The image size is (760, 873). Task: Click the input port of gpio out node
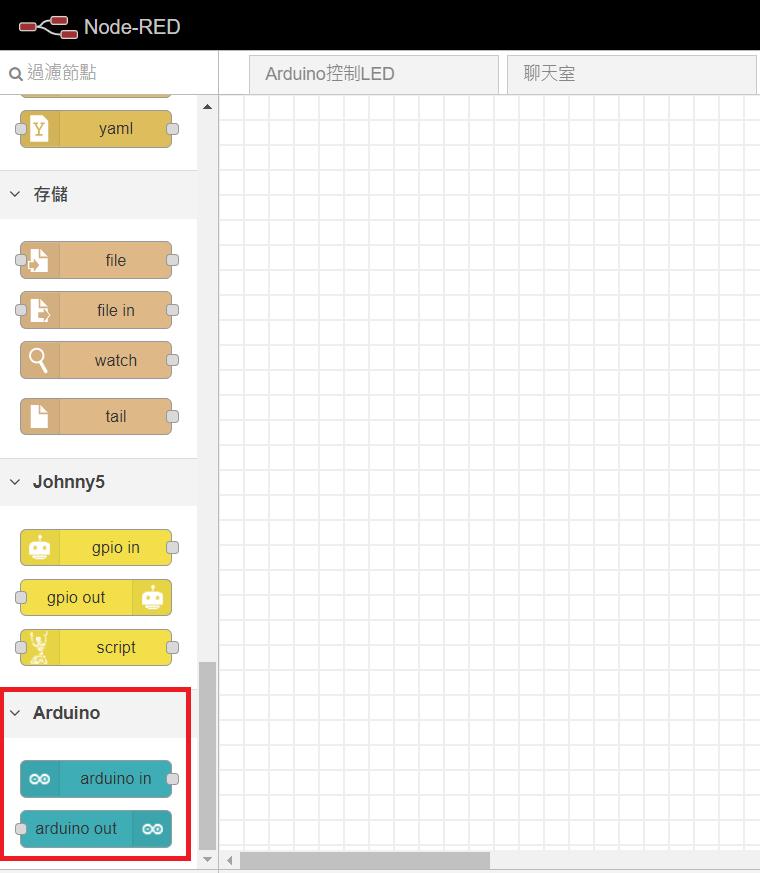coord(21,597)
